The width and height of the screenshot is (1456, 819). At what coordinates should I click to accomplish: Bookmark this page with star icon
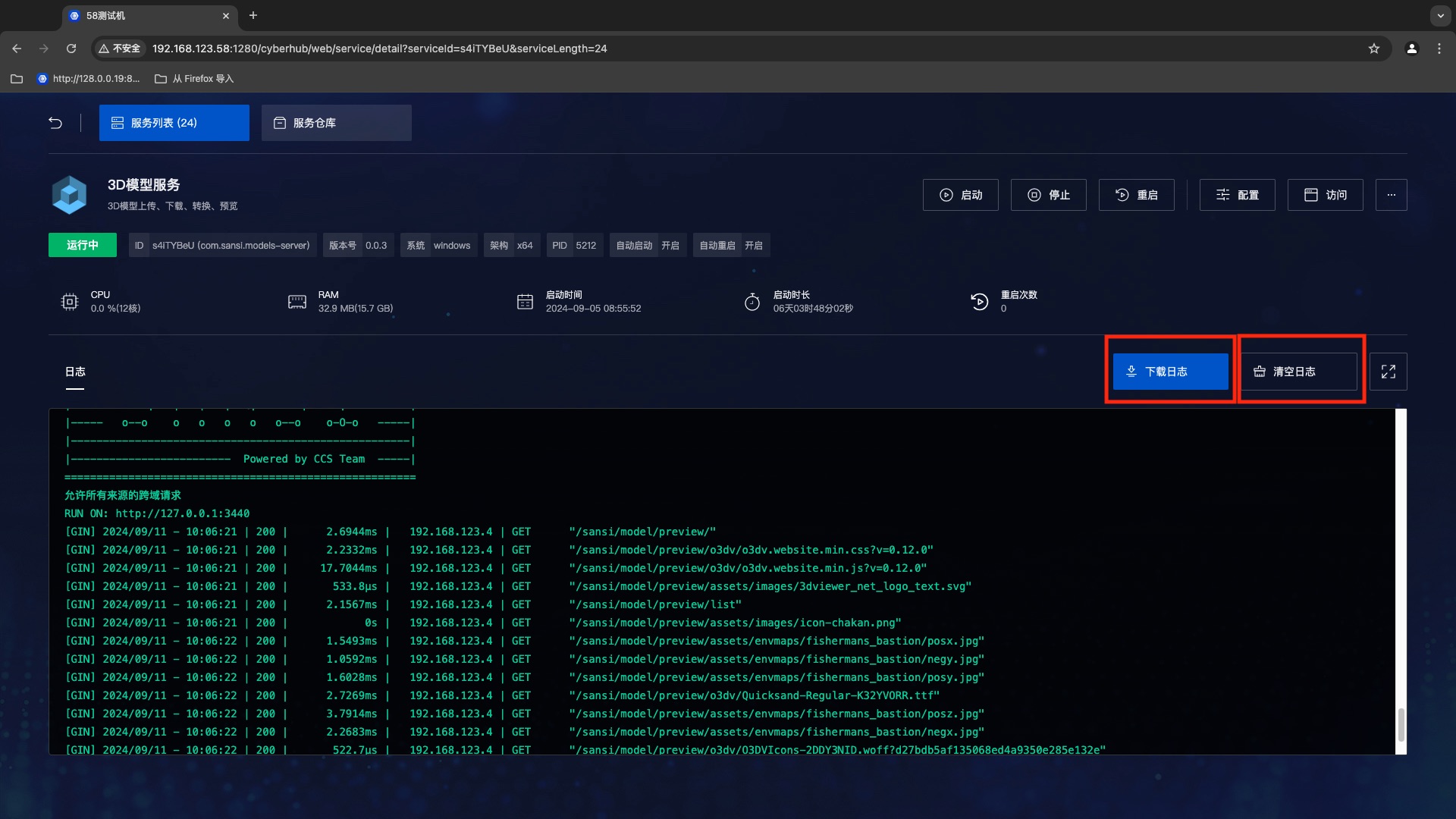[1373, 49]
